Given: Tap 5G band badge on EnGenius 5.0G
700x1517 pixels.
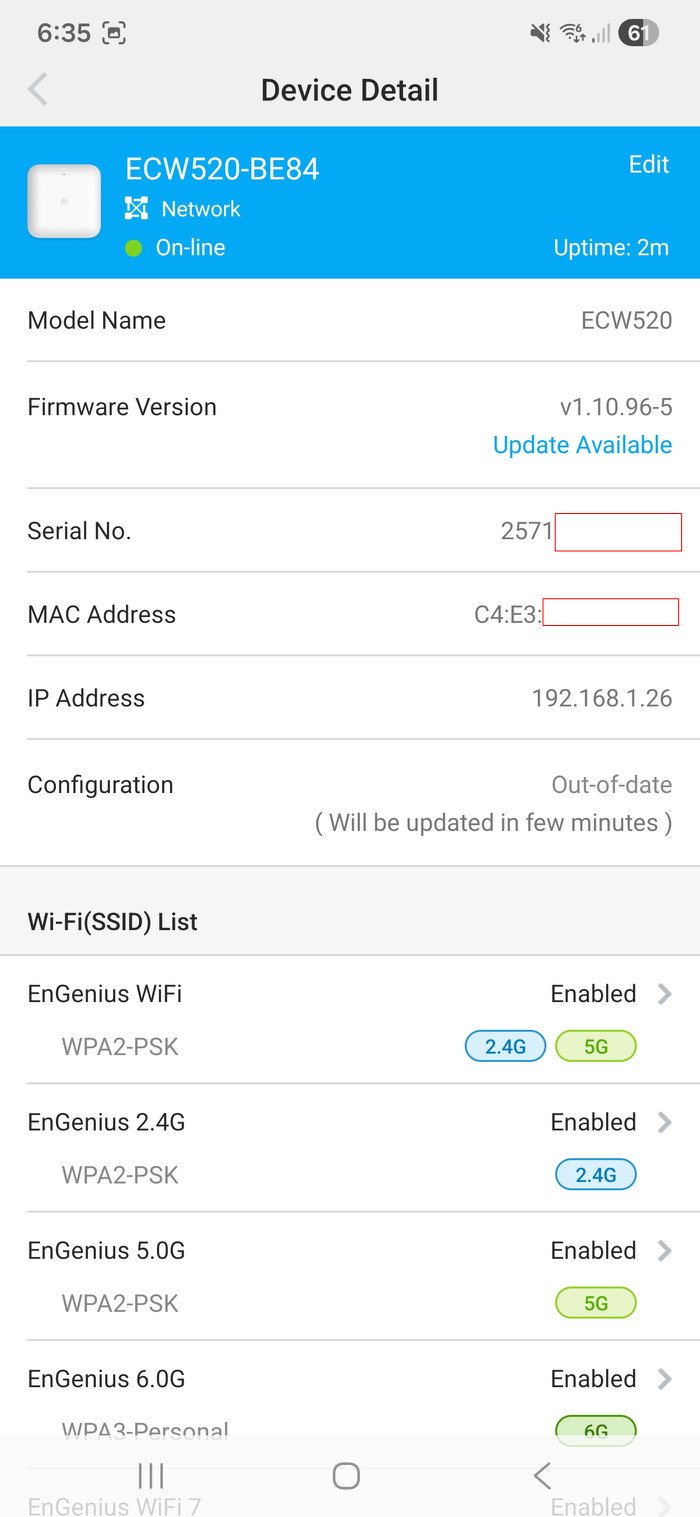Looking at the screenshot, I should pyautogui.click(x=596, y=1303).
